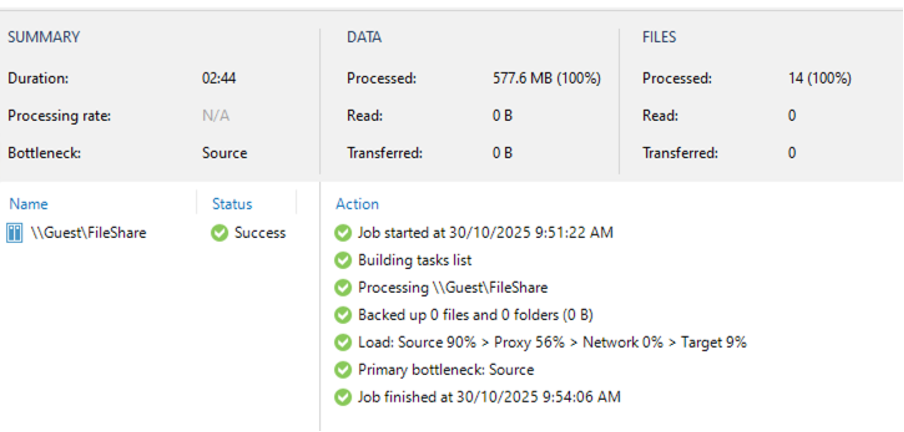Viewport: 904px width, 432px height.
Task: Select the Building tasks list log entry
Action: tap(415, 260)
